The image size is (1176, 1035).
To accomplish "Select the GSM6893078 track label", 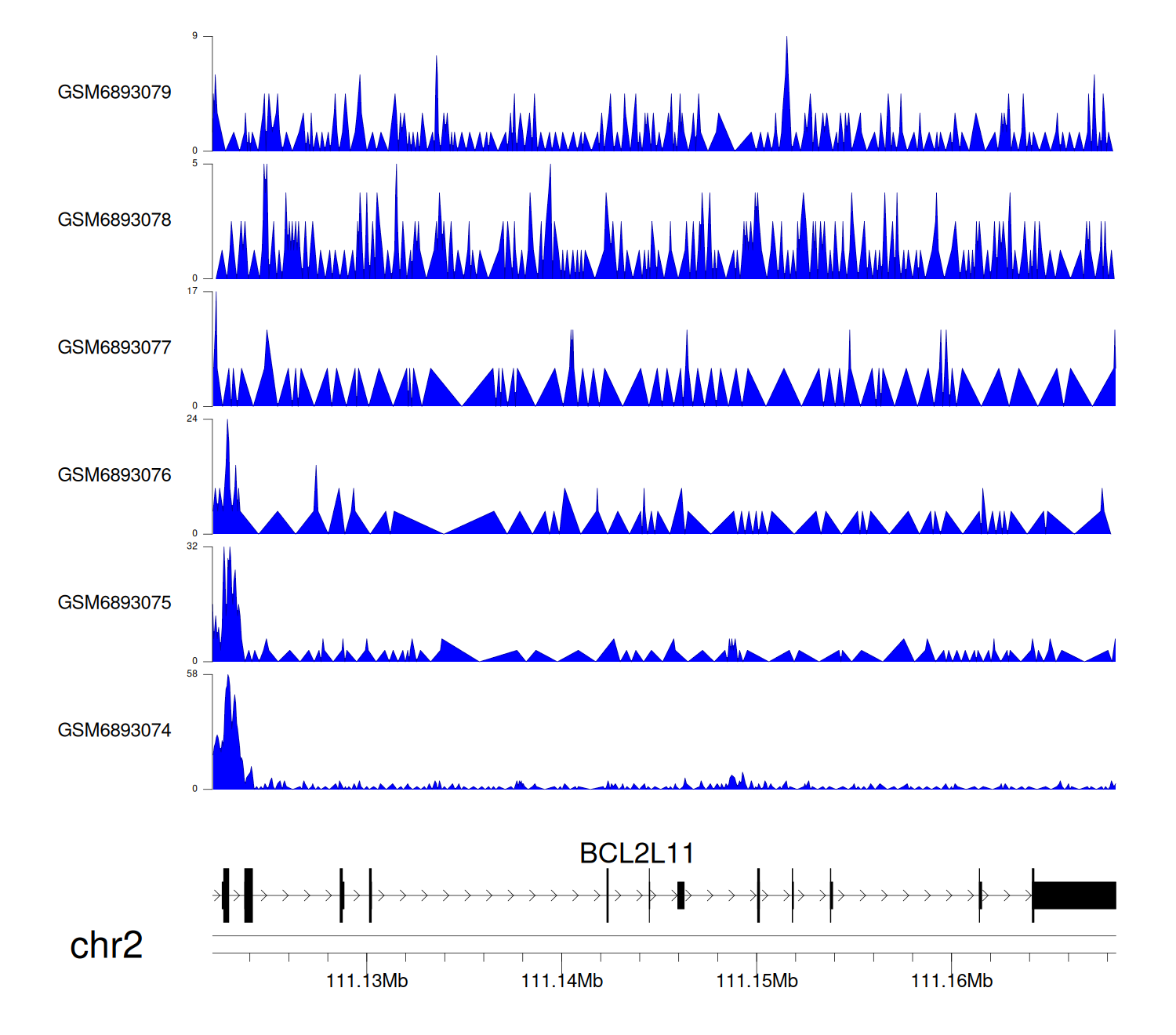I will coord(114,220).
